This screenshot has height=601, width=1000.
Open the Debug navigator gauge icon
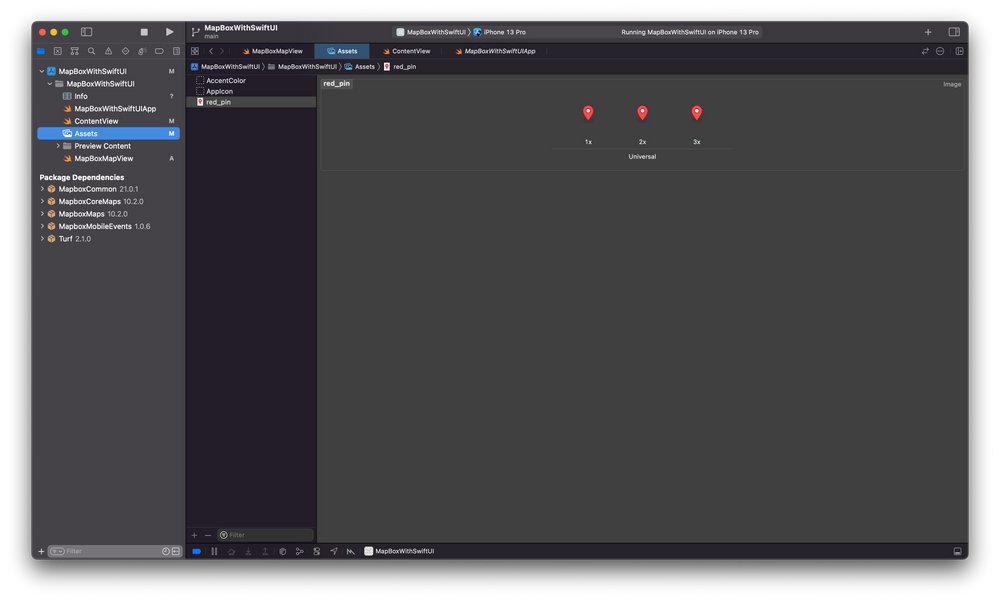(141, 51)
